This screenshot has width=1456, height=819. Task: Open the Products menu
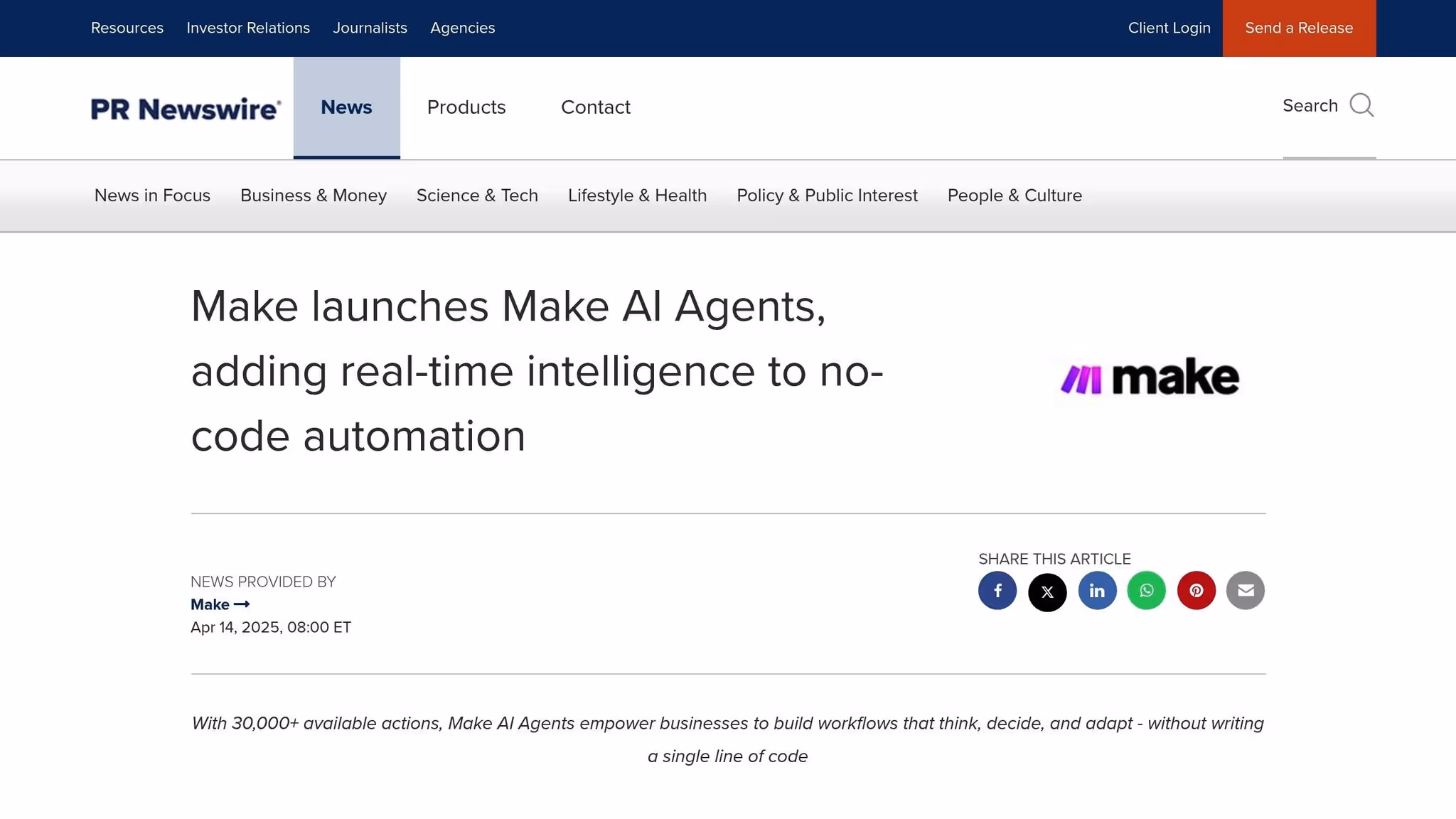point(466,107)
